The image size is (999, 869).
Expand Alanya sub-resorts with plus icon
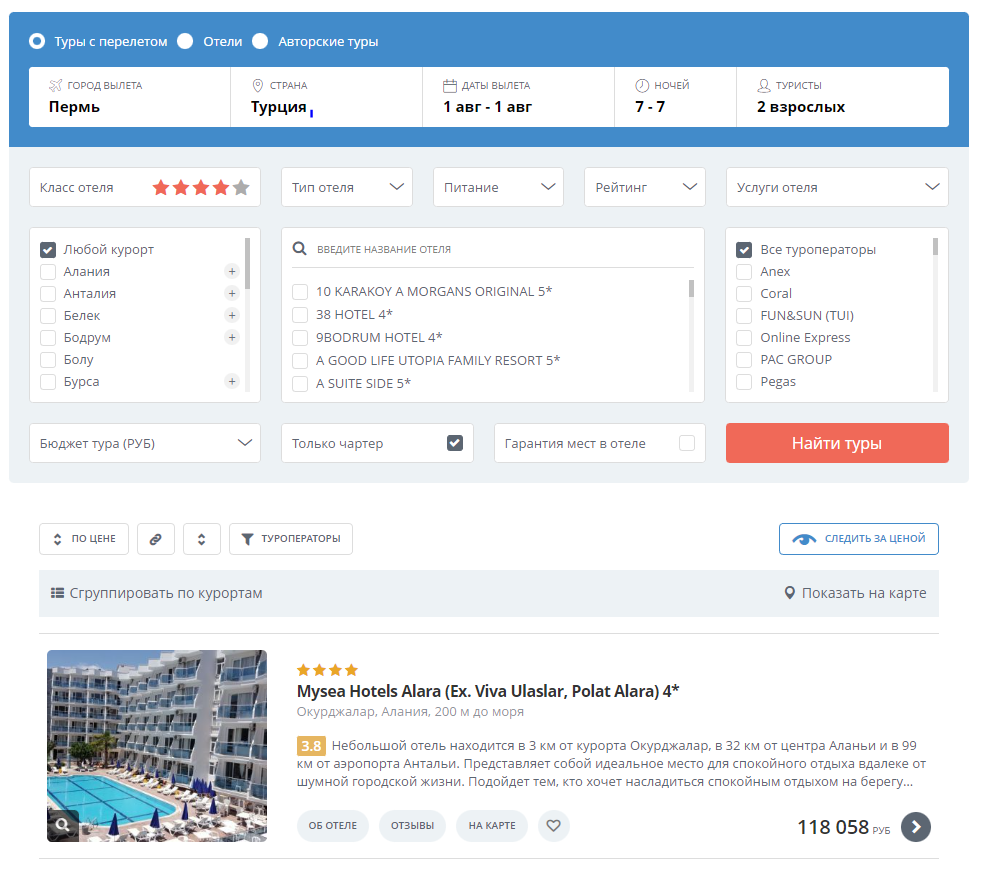point(232,271)
